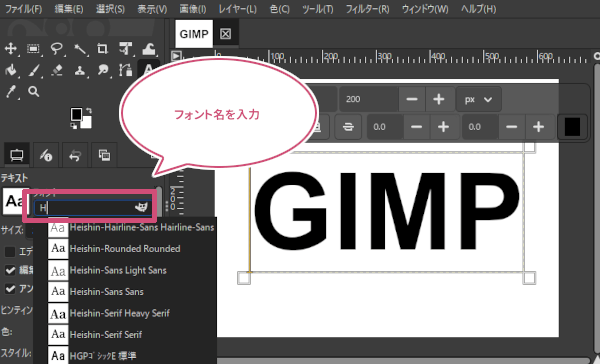Open the 編集(E) menu

(69, 9)
